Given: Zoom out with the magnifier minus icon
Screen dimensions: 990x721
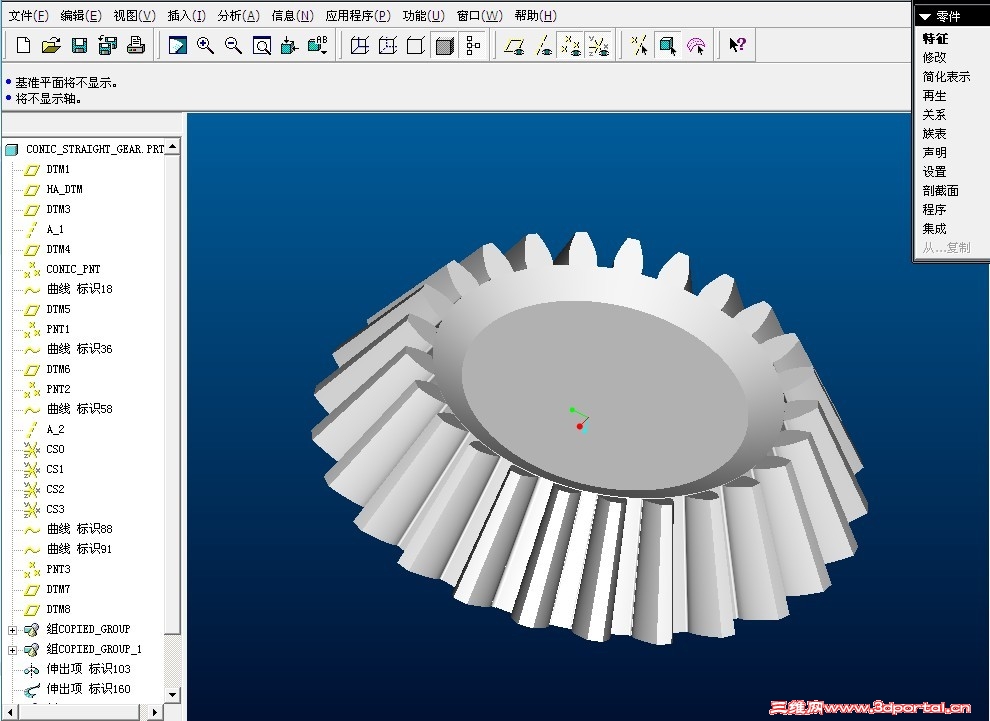Looking at the screenshot, I should 234,45.
